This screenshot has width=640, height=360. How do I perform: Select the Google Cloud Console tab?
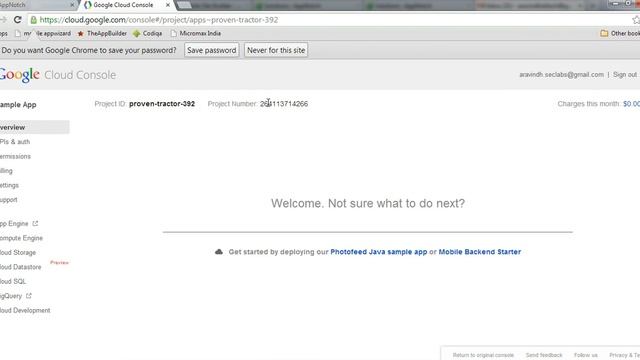point(123,5)
